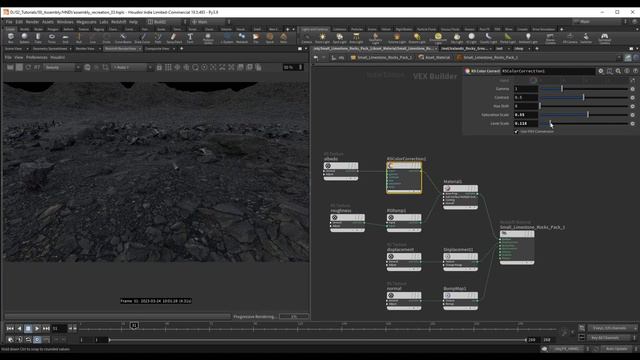Add new shelf tab plus button
640x360 pixels.
click(x=287, y=29)
